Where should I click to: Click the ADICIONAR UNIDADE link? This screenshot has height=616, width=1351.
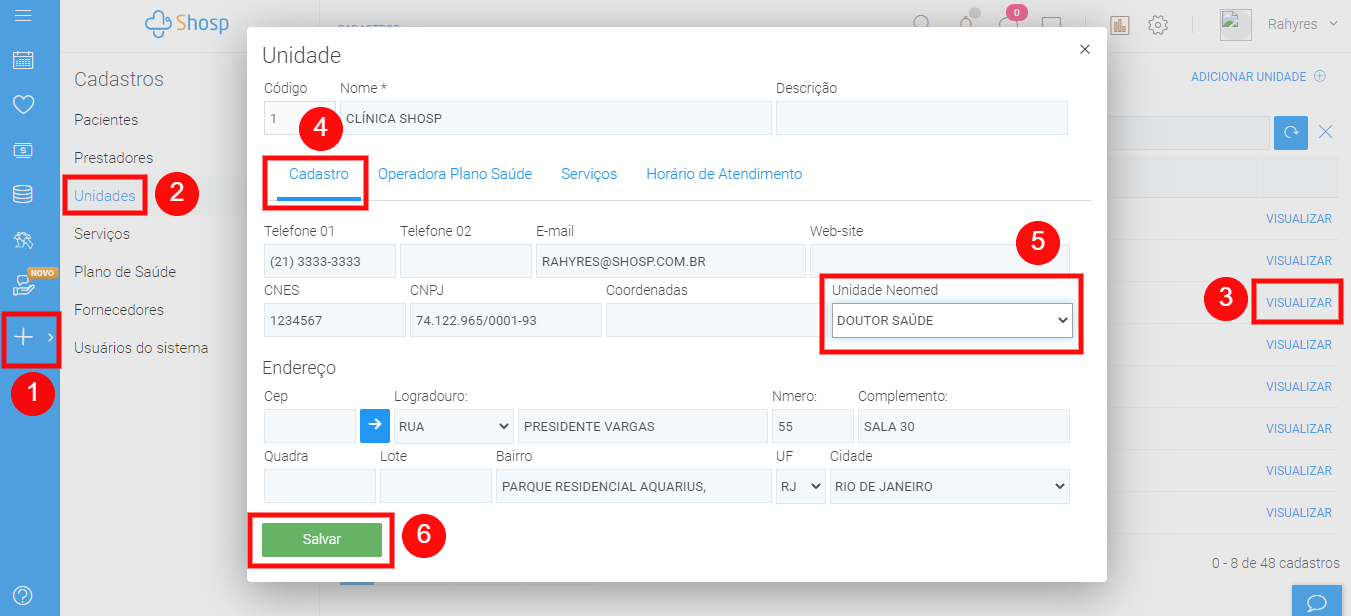pos(1258,77)
